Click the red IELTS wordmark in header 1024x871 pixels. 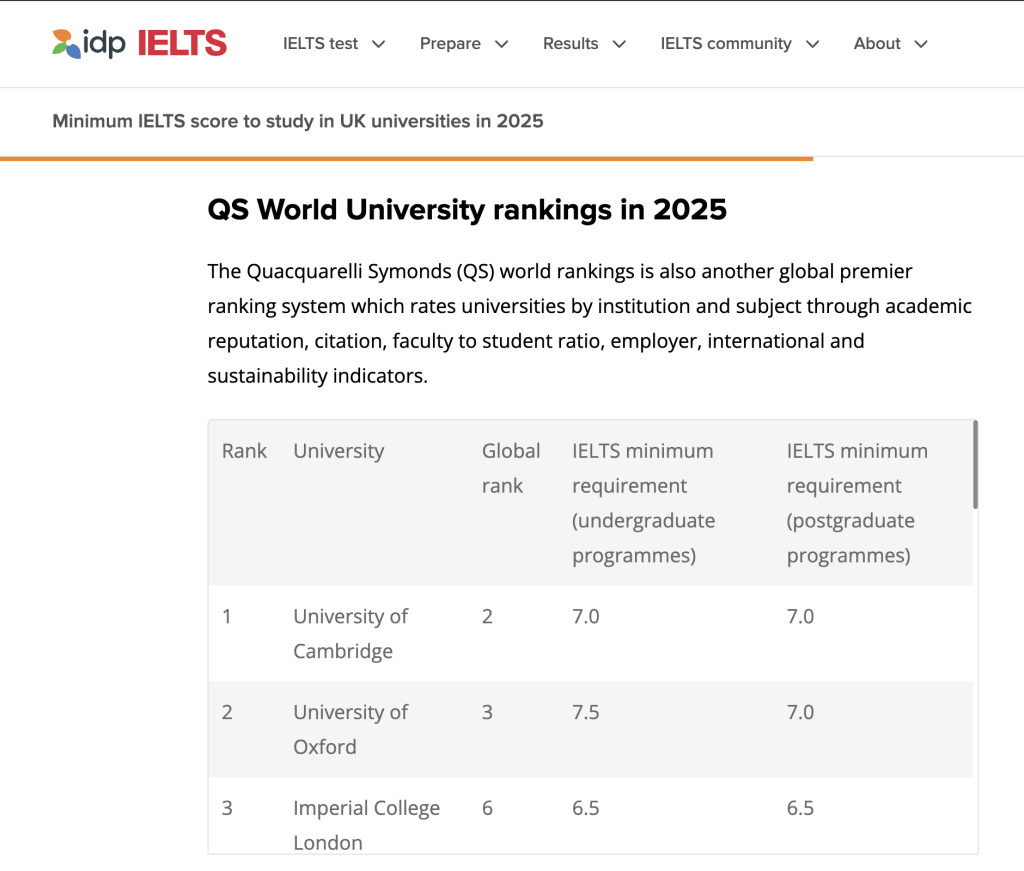181,43
